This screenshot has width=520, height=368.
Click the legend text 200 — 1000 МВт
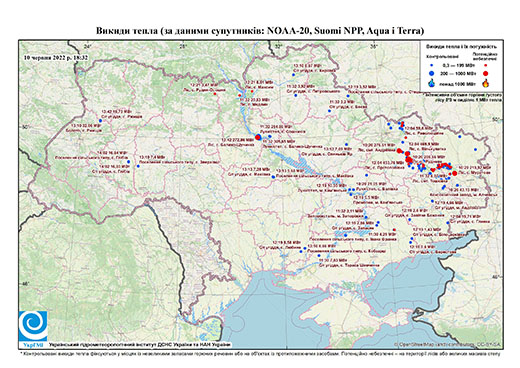458,73
